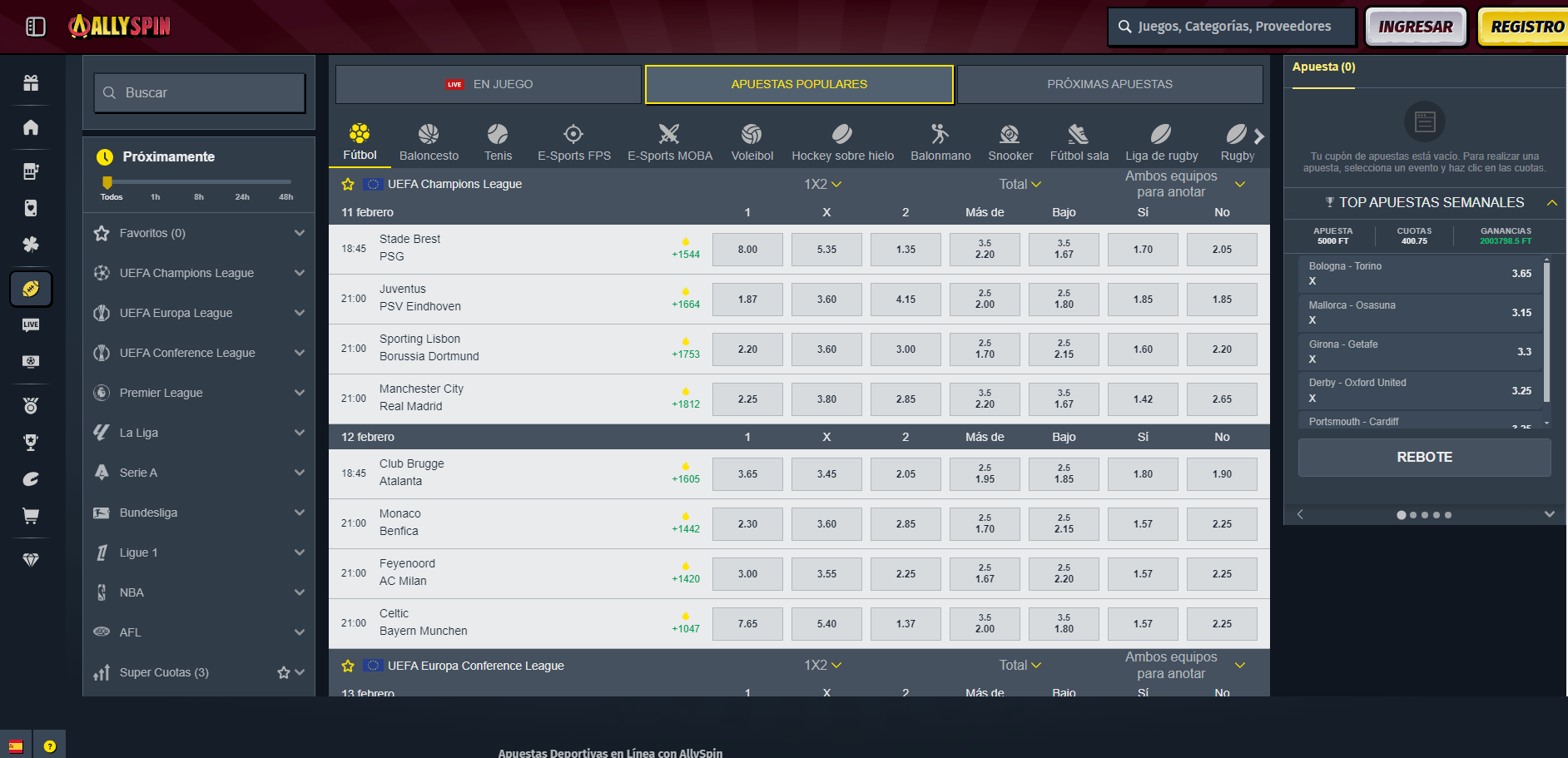The height and width of the screenshot is (758, 1568).
Task: Open the 1X2 market dropdown for Champions League
Action: [x=823, y=184]
